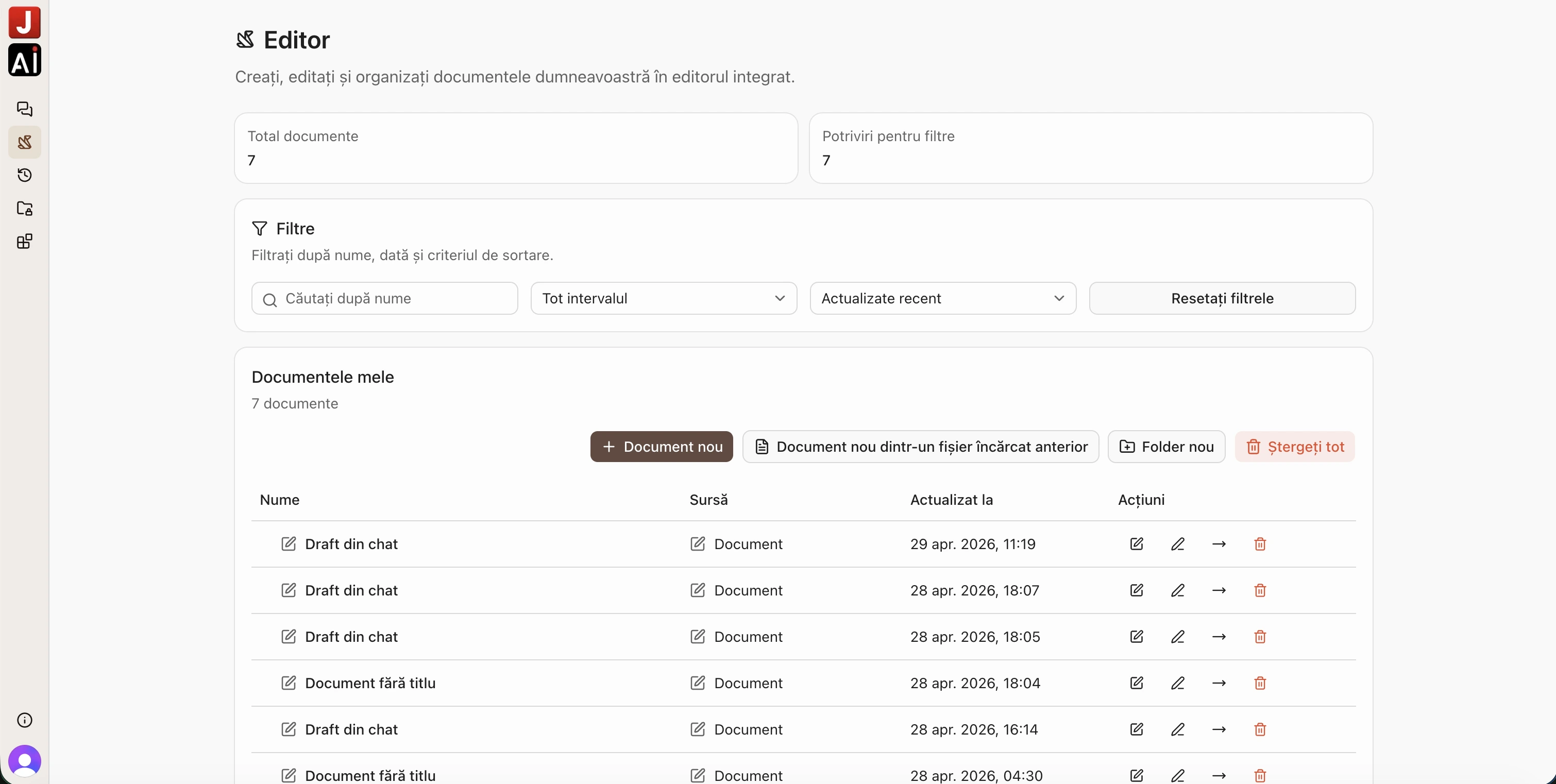Click the date 28 apr. 2026, 18:07
Image resolution: width=1556 pixels, height=784 pixels.
pyautogui.click(x=974, y=590)
